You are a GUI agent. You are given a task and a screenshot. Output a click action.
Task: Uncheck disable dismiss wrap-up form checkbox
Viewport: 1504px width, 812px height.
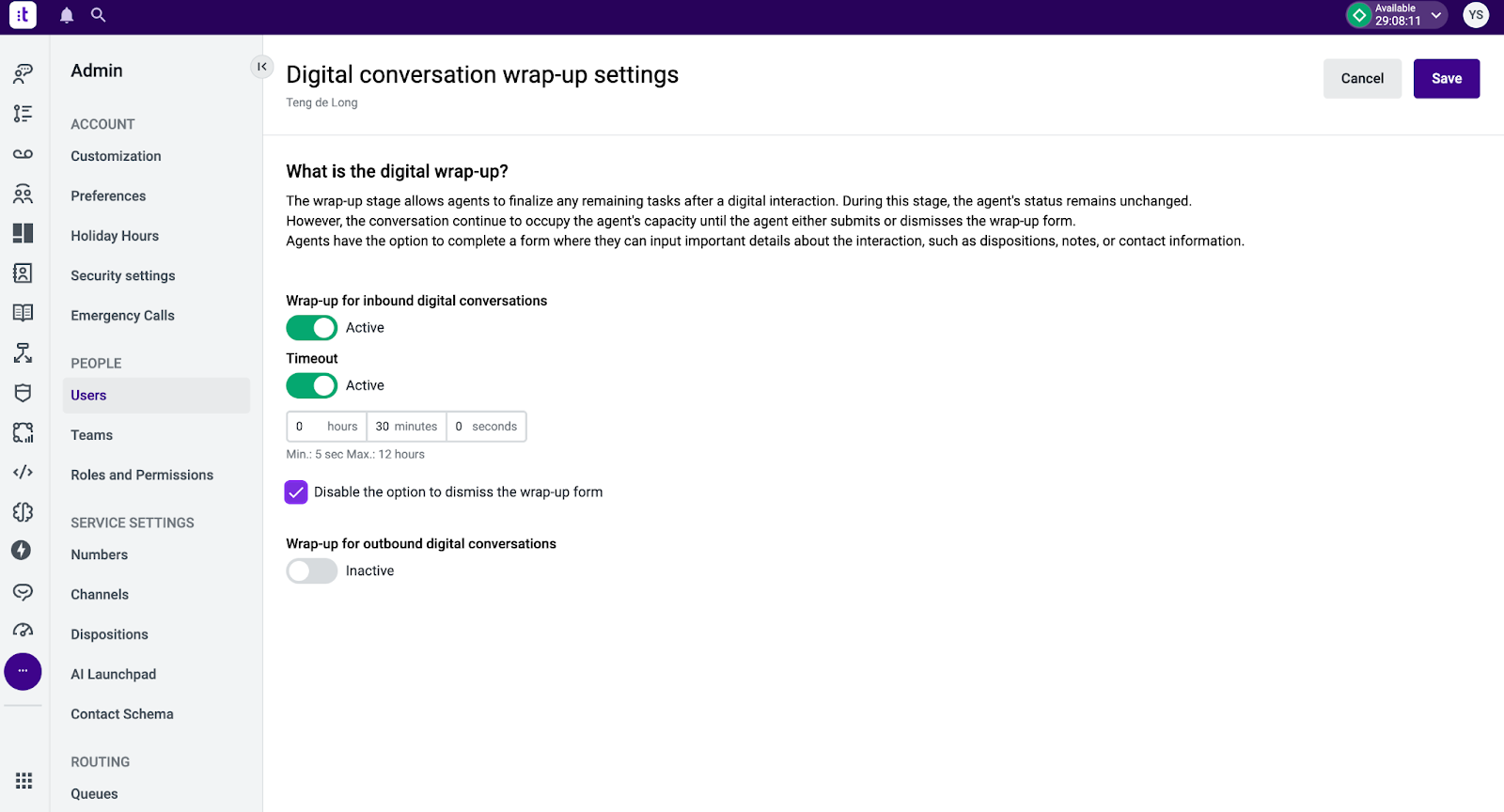[x=296, y=492]
